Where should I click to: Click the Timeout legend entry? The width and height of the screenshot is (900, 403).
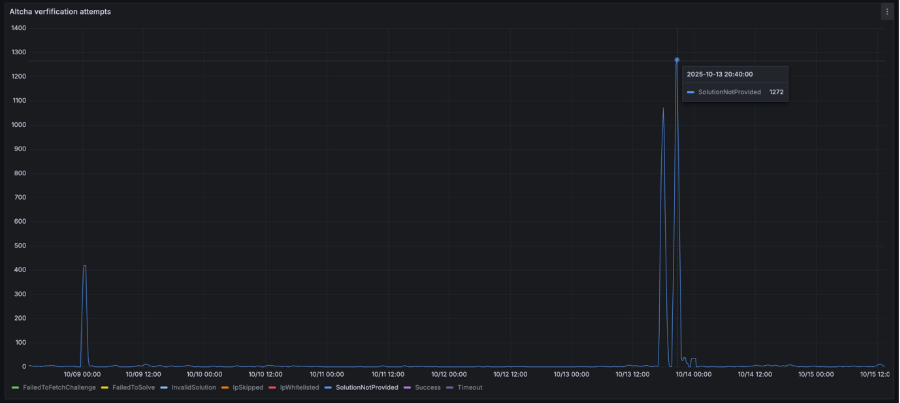470,387
